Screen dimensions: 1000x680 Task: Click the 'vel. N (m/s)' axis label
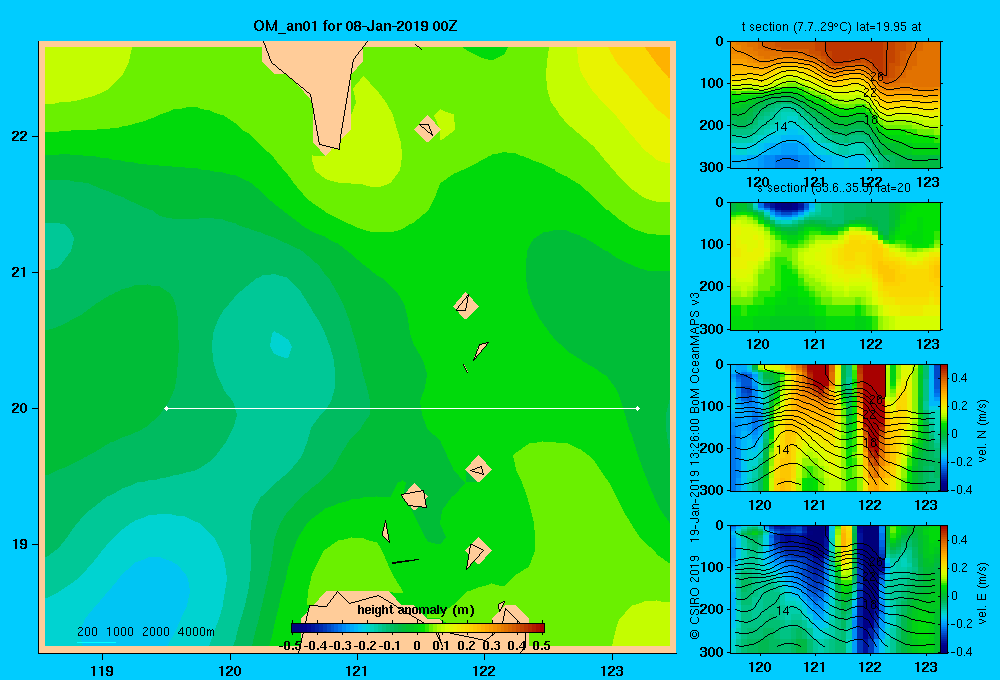click(982, 431)
